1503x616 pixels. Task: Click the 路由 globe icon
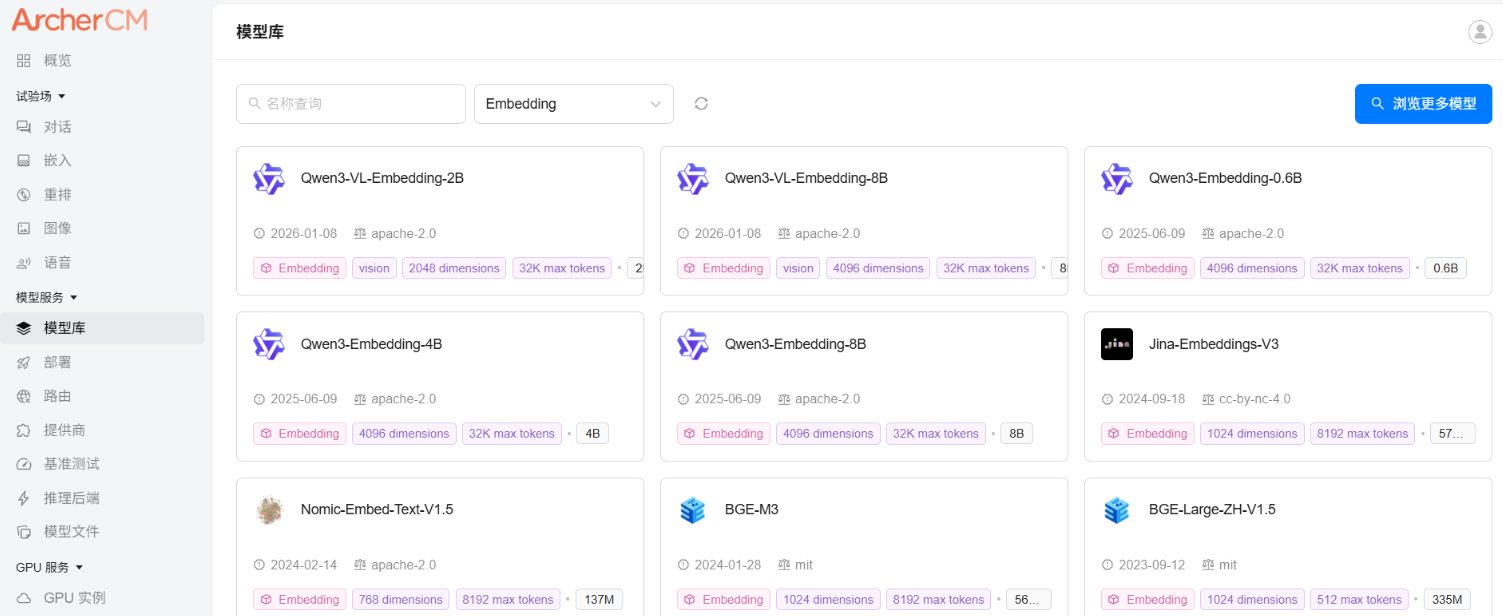coord(24,396)
